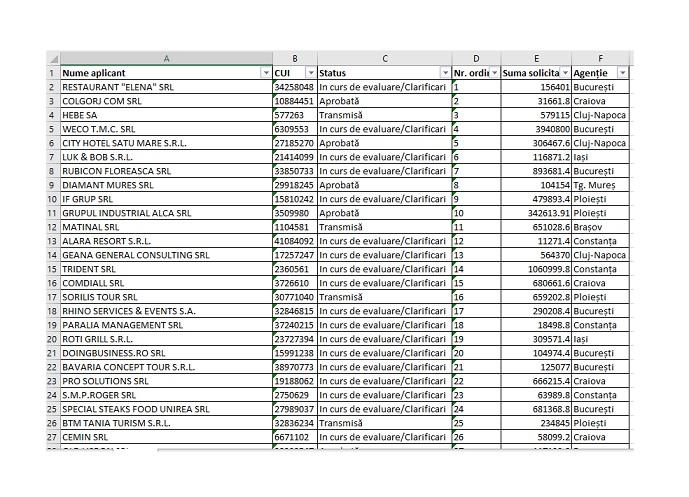Open the Nr. ordine filter arrow
The image size is (689, 497).
(493, 73)
